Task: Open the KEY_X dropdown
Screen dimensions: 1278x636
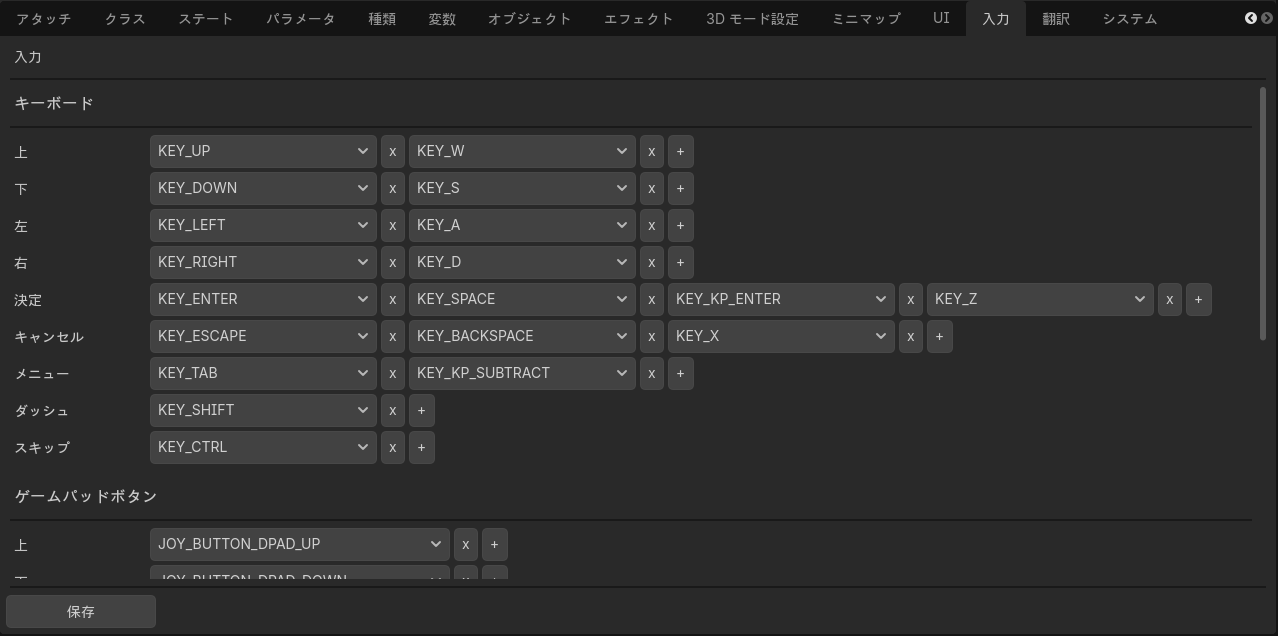Action: 781,336
